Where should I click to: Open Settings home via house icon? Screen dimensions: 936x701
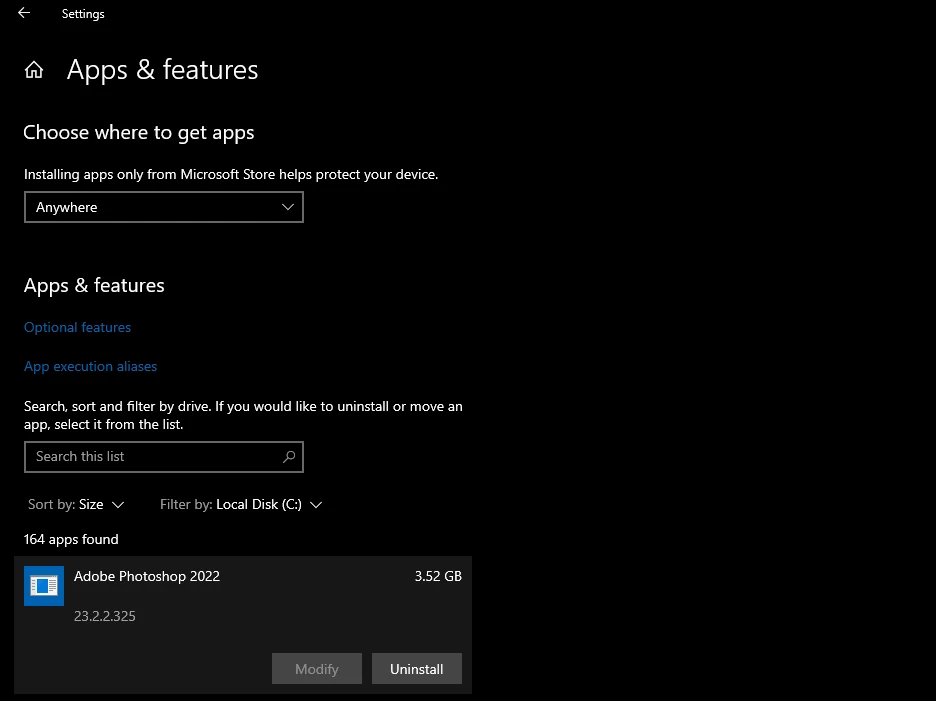click(34, 70)
